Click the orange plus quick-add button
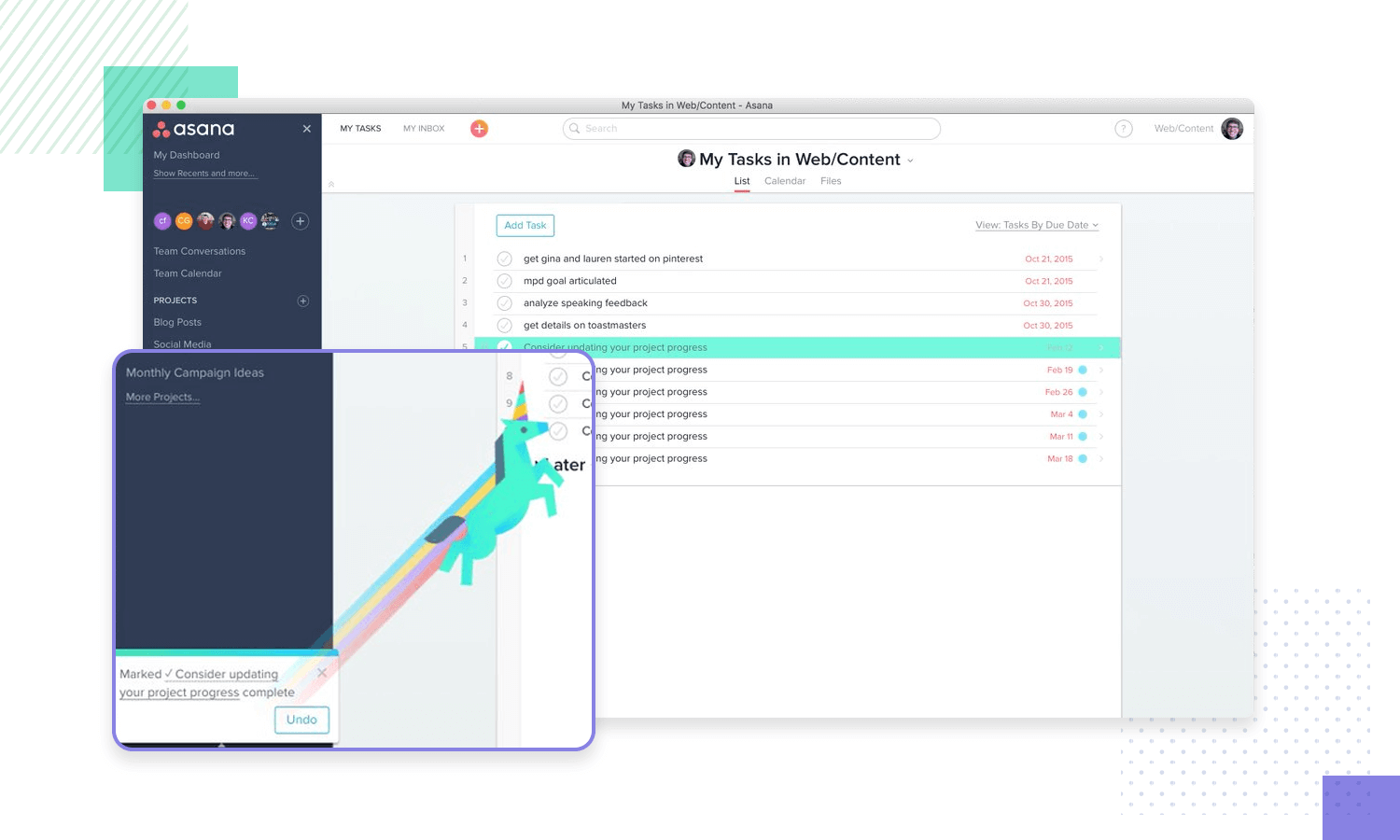The image size is (1400, 840). tap(479, 129)
